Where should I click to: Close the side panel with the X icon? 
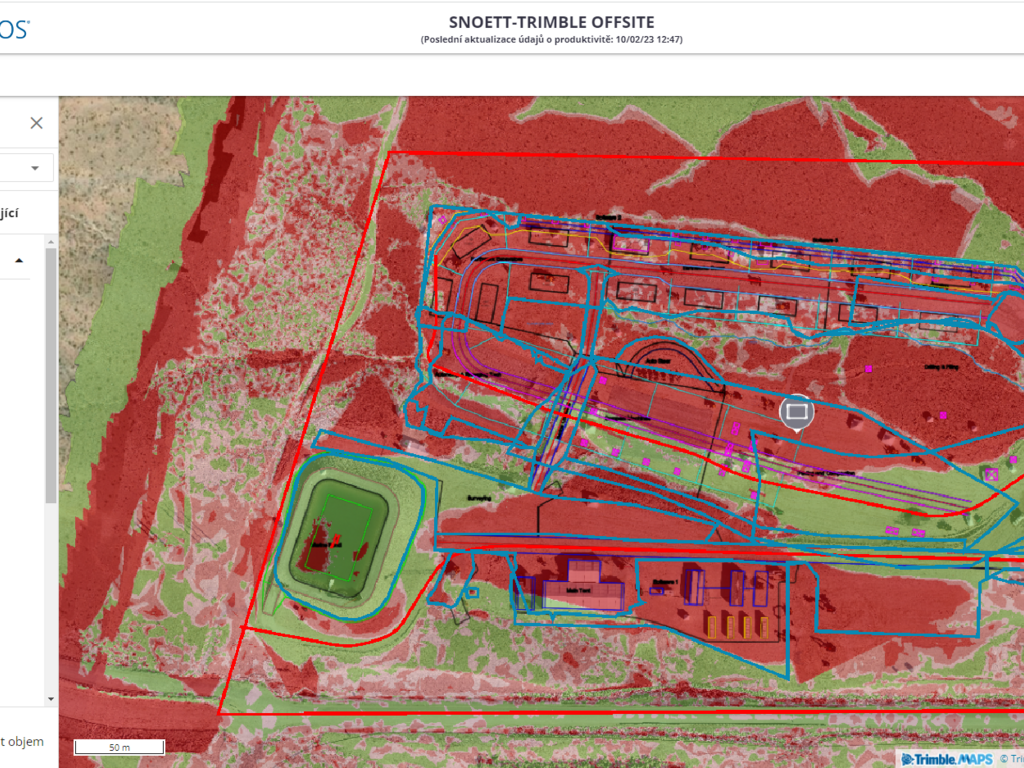click(36, 123)
